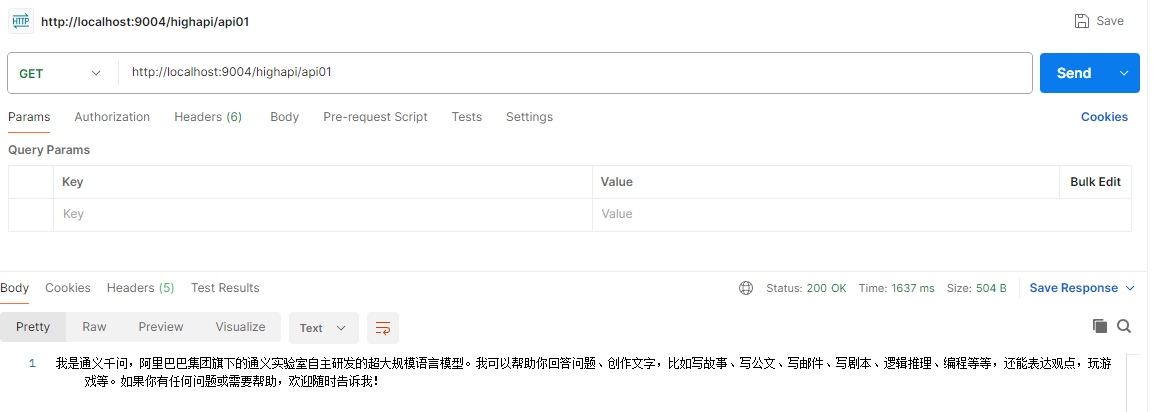This screenshot has height=412, width=1161.
Task: Switch response to Preview view
Action: [161, 327]
